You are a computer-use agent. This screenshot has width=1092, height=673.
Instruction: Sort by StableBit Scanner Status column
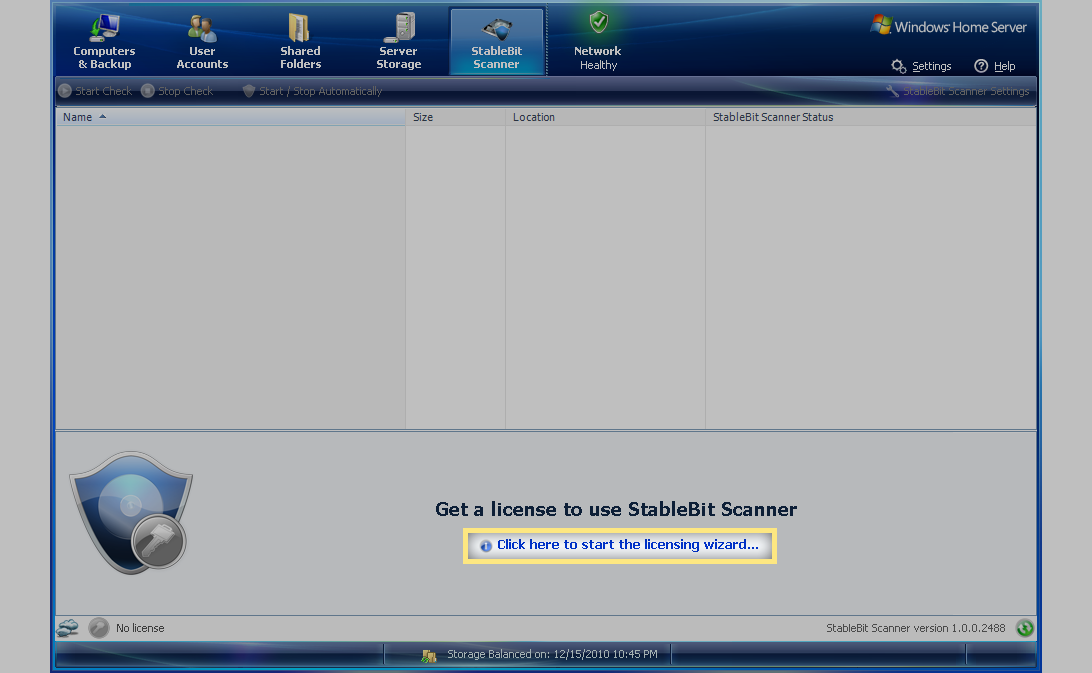(871, 117)
